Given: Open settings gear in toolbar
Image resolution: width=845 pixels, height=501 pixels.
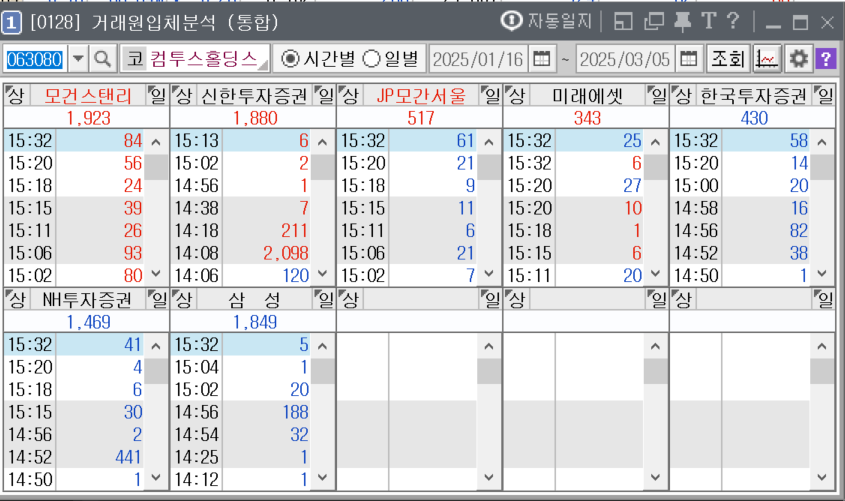Looking at the screenshot, I should 798,59.
